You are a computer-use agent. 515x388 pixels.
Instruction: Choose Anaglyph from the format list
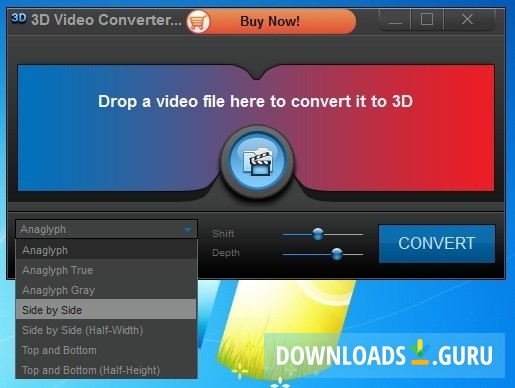click(106, 250)
